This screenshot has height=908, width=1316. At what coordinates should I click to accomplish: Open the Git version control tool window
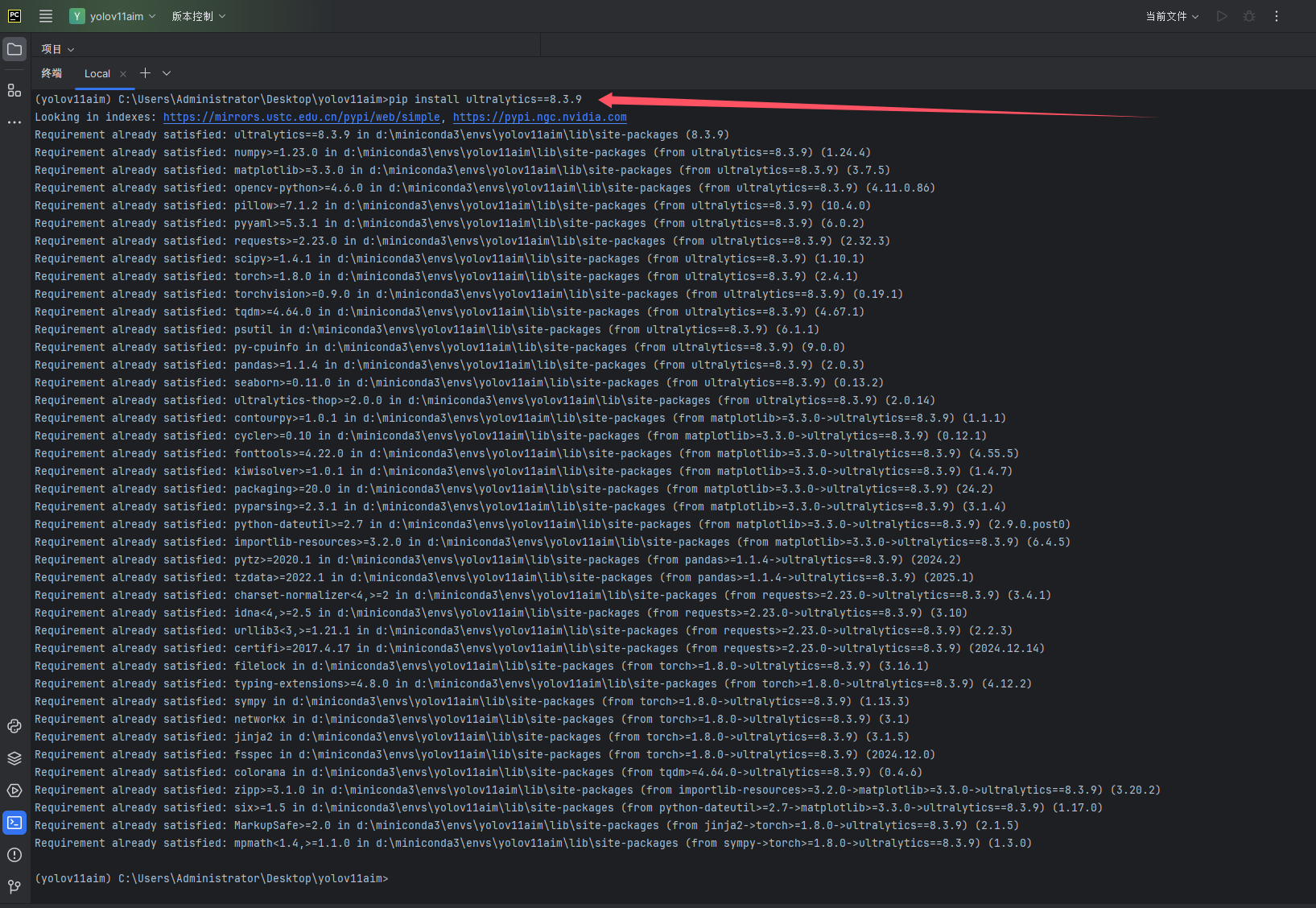[14, 886]
